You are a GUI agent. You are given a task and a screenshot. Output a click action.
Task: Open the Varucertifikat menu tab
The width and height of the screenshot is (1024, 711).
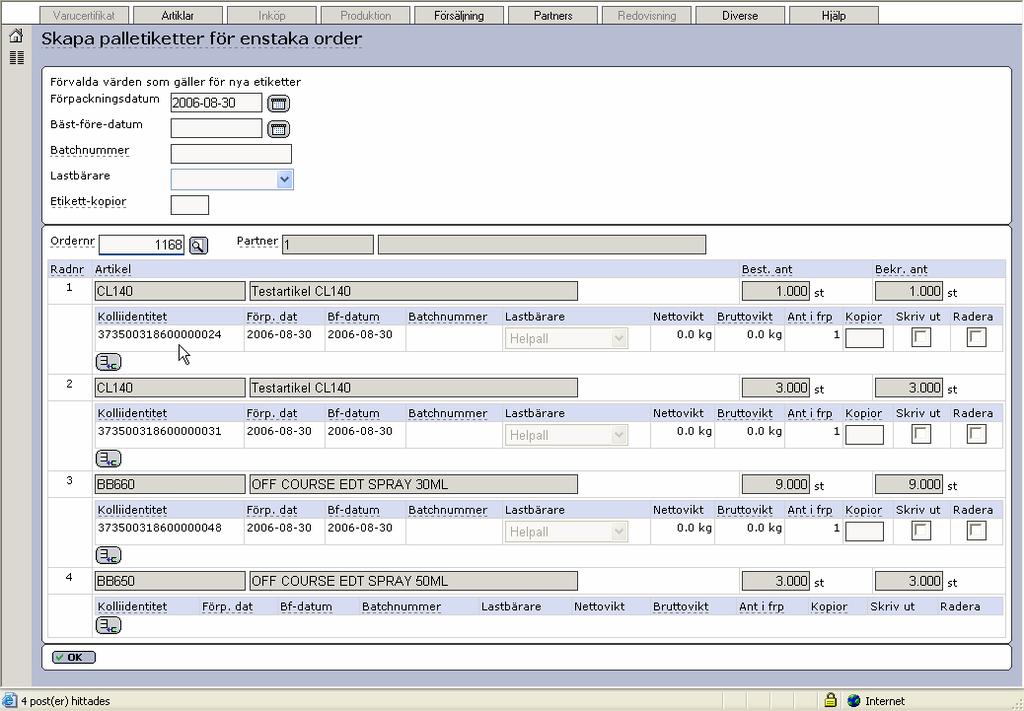click(x=84, y=15)
